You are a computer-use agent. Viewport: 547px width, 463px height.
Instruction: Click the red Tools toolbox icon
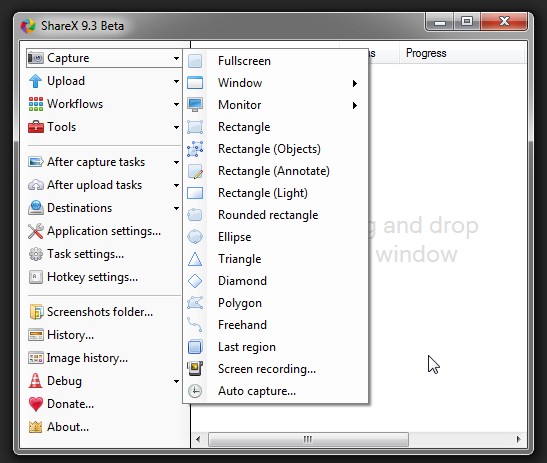point(36,127)
